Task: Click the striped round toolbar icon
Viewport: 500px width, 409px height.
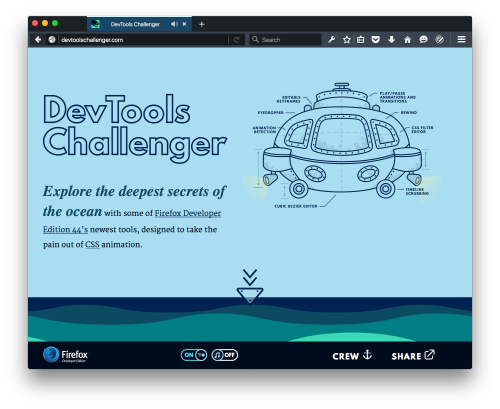Action: point(440,40)
